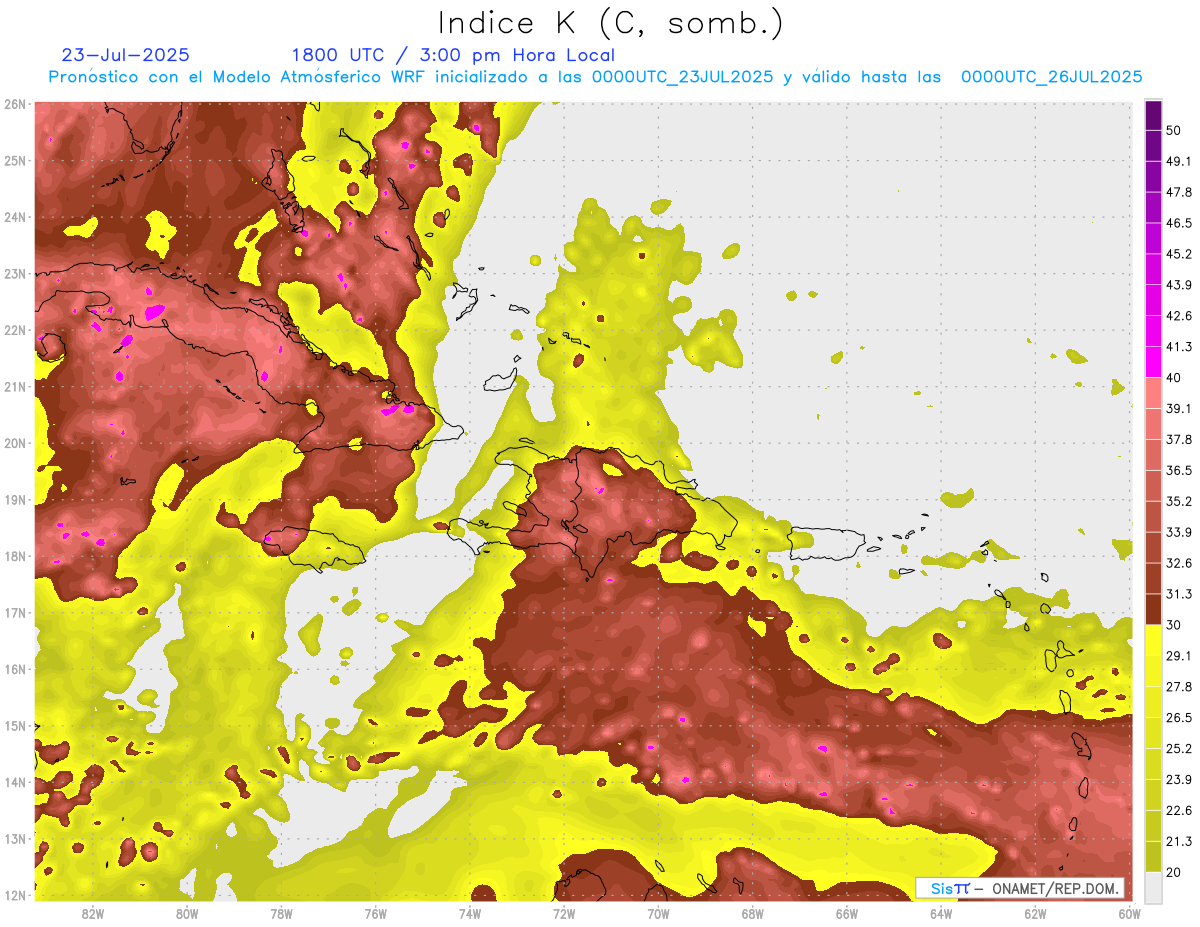Screen dimensions: 1200x927
Task: Click the color scale value "26.5"
Action: pyautogui.click(x=1179, y=717)
